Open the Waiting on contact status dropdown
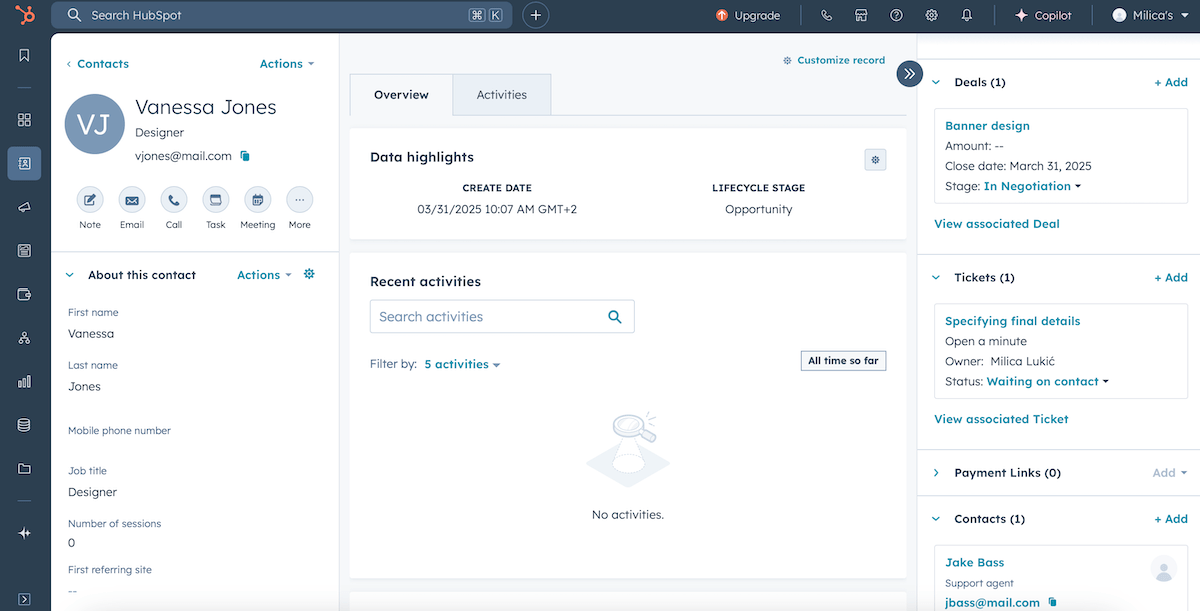 [1047, 381]
